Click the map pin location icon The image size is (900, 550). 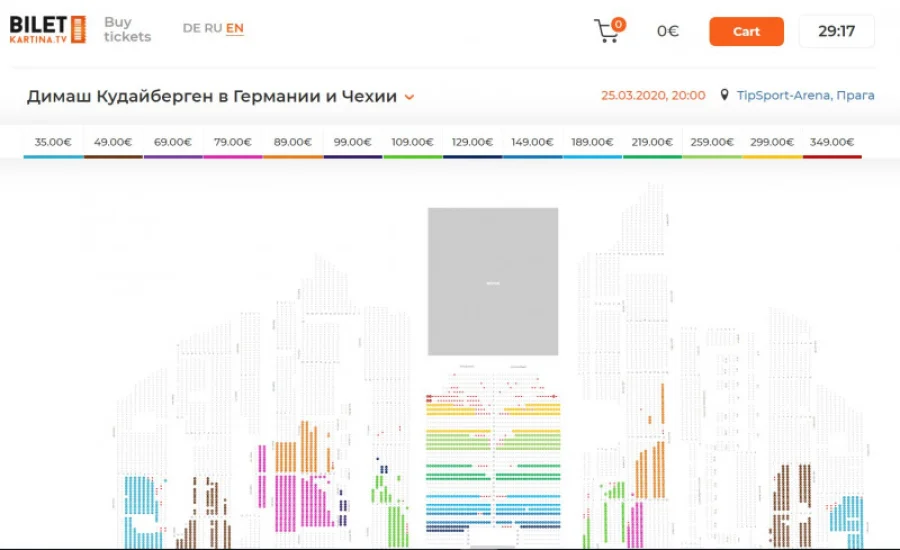click(x=724, y=95)
